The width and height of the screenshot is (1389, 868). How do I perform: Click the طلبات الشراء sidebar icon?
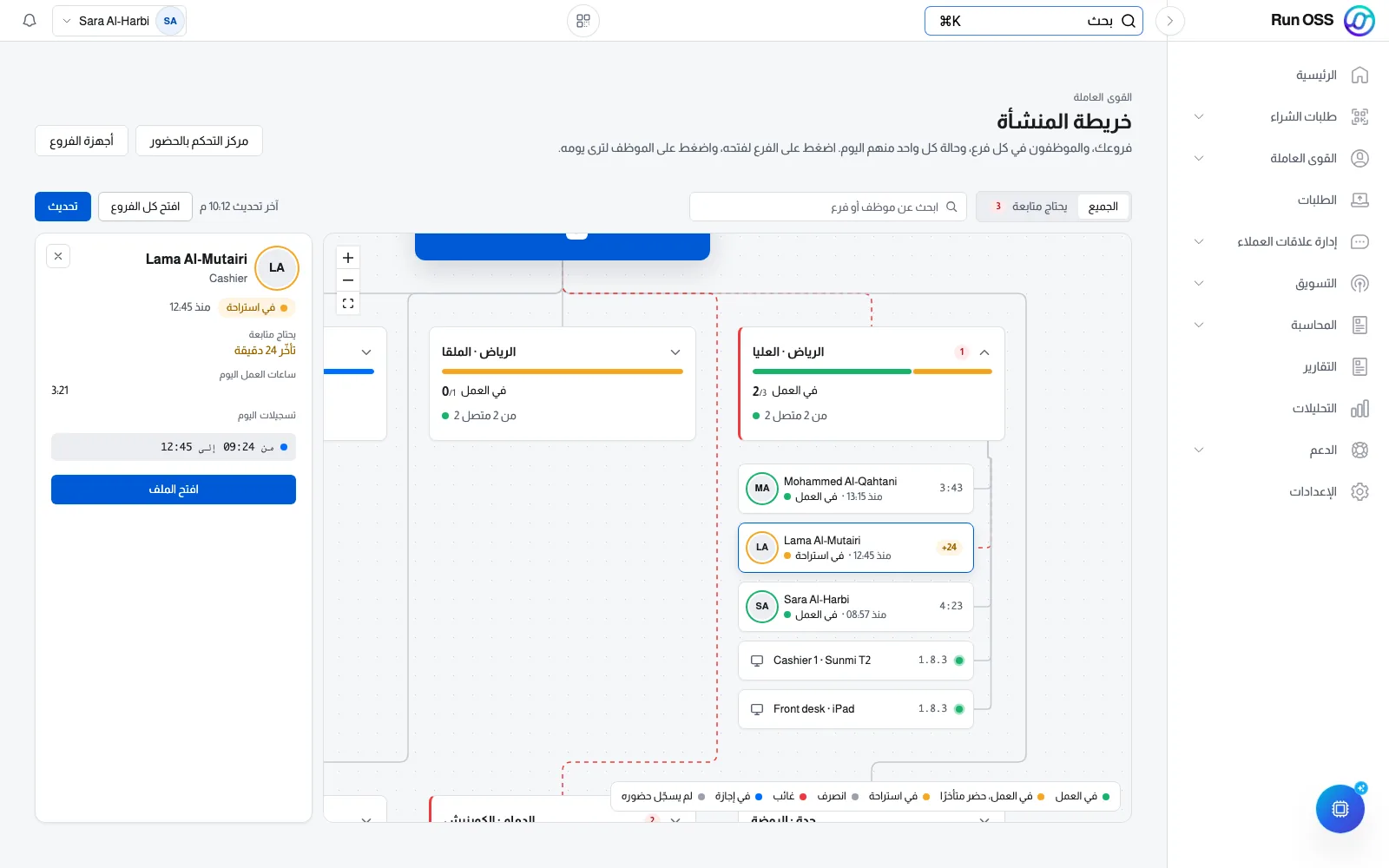pos(1360,117)
